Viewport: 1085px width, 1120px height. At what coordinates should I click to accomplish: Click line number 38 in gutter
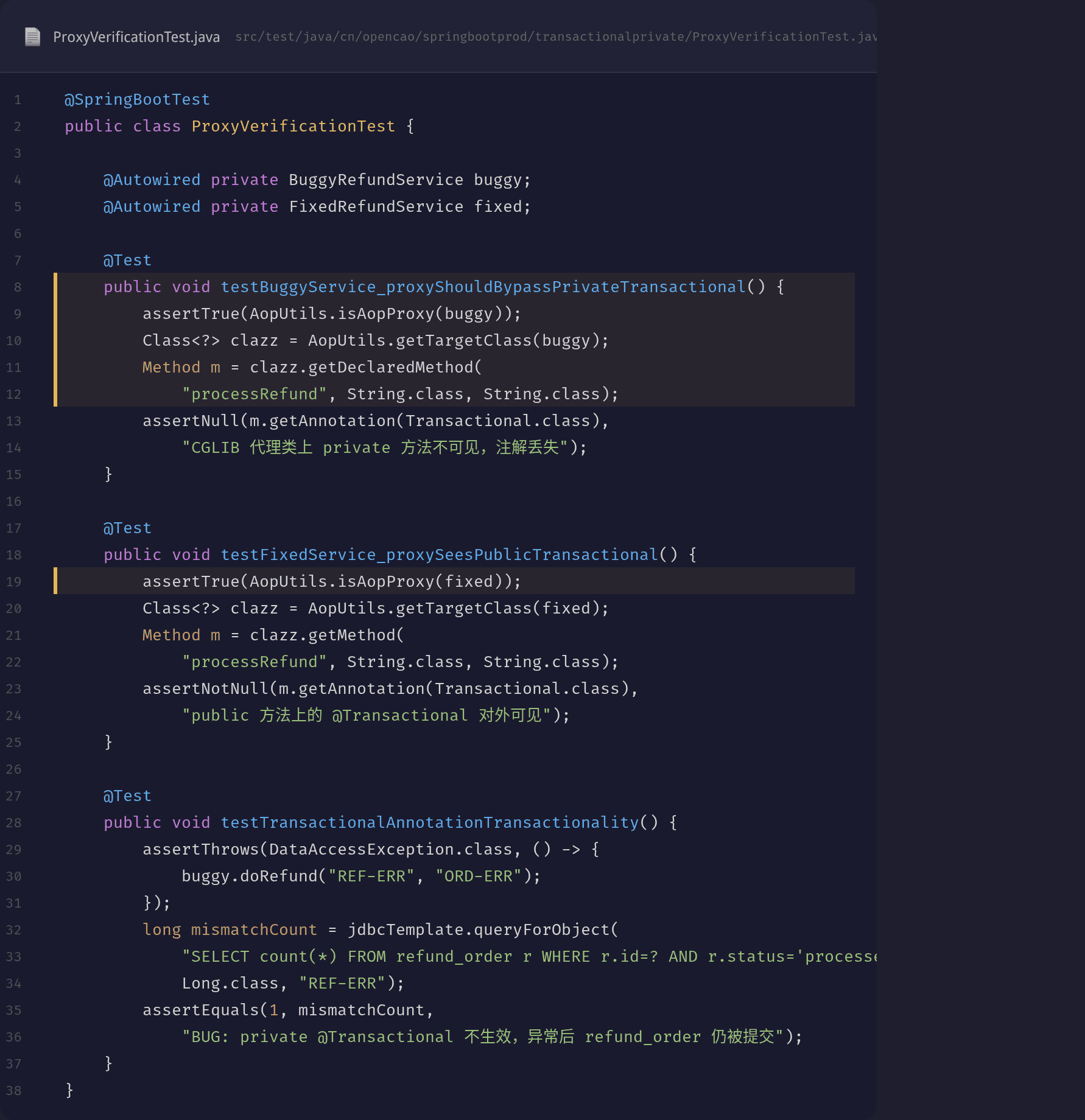coord(14,1090)
